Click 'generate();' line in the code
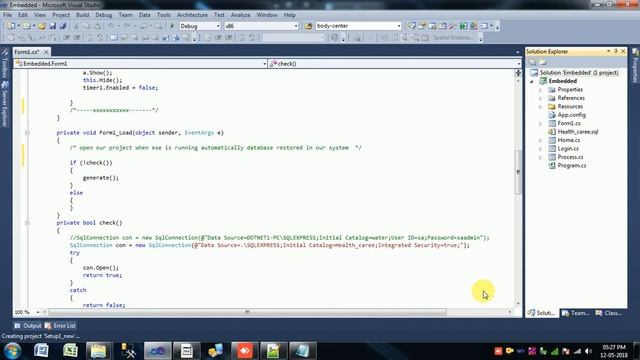 pyautogui.click(x=101, y=178)
